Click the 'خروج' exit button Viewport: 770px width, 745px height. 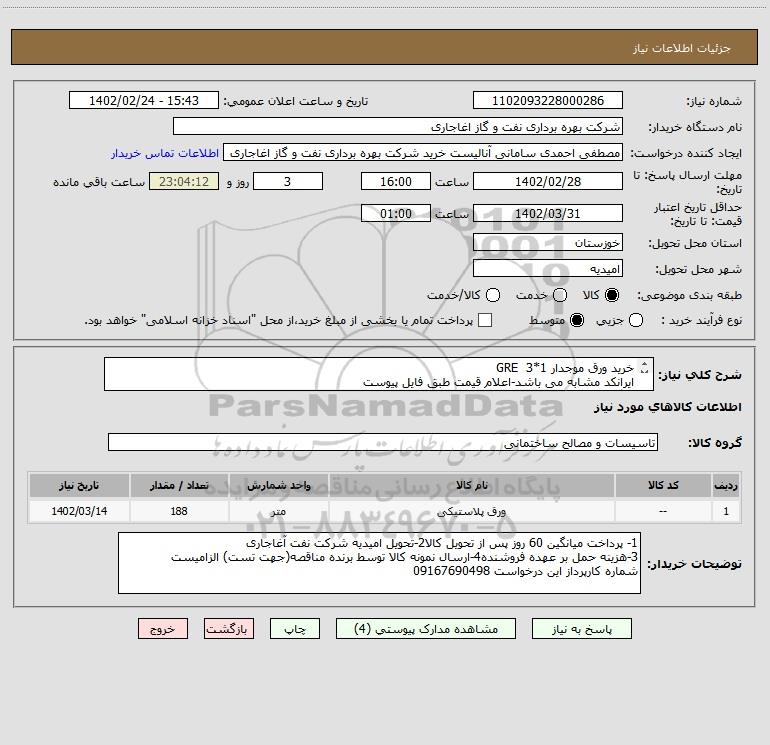163,629
